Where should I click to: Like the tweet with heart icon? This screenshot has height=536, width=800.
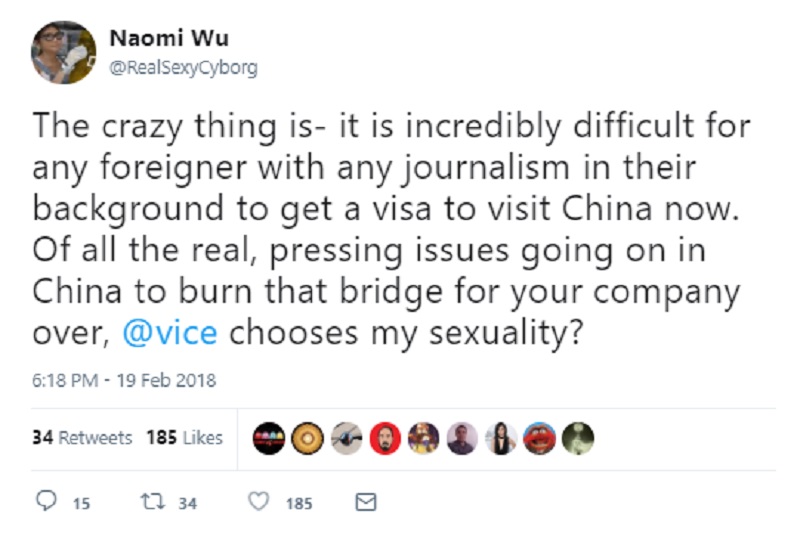(259, 501)
